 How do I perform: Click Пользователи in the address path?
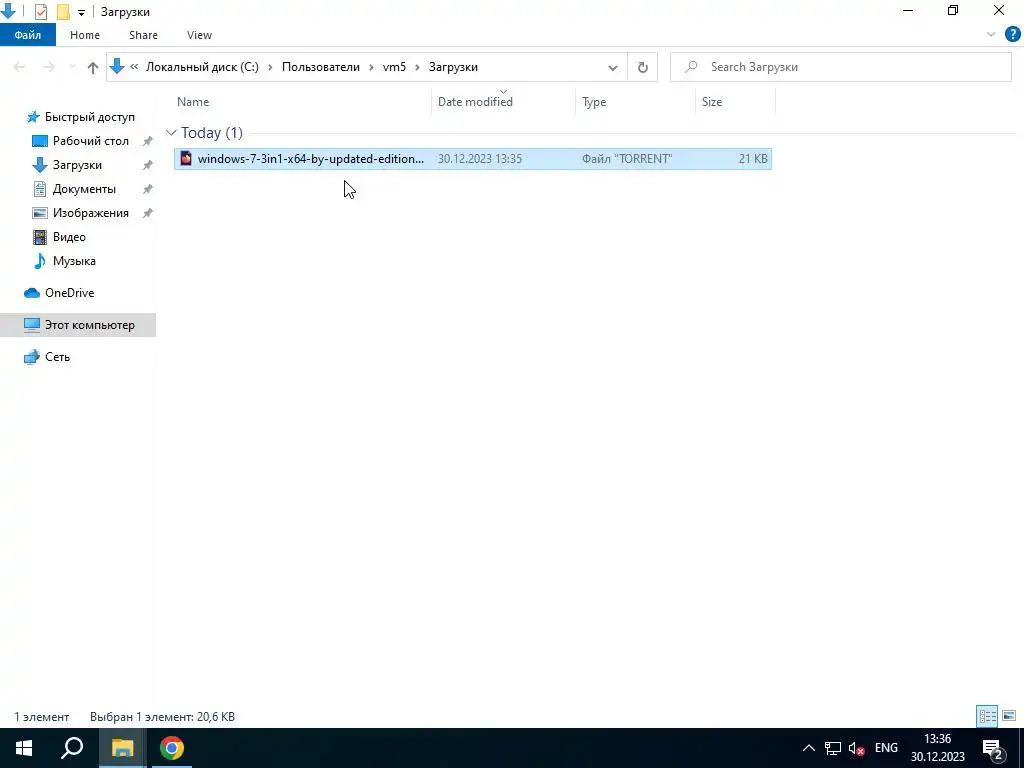pyautogui.click(x=321, y=67)
